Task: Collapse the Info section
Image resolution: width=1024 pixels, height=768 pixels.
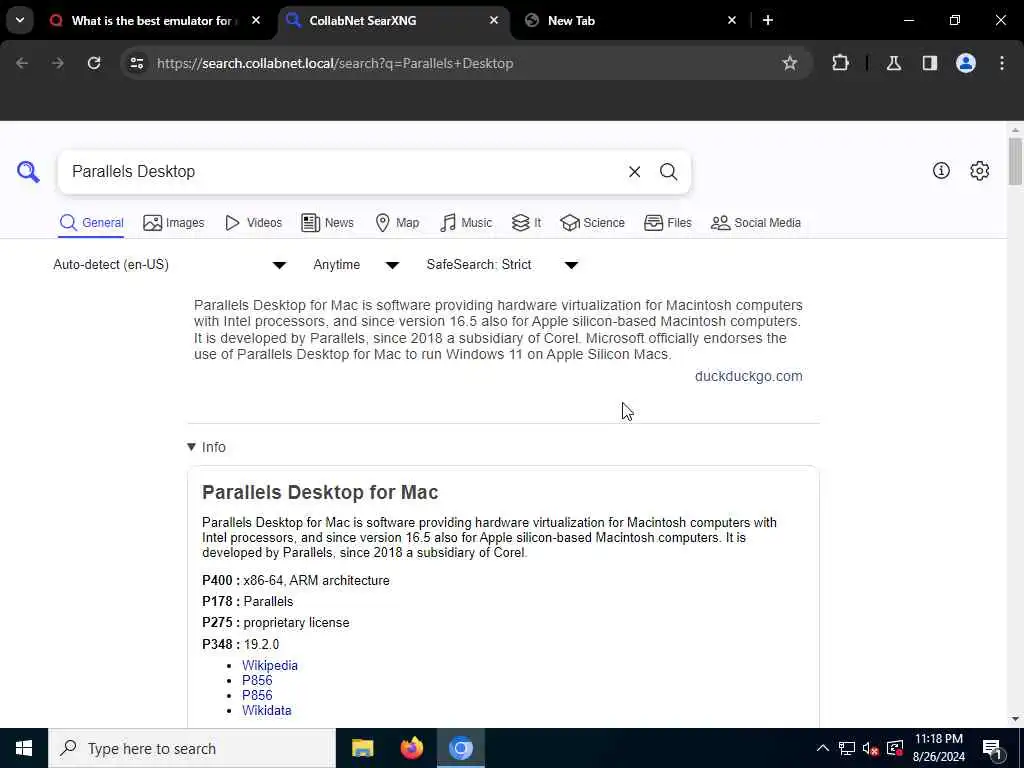Action: coord(206,447)
